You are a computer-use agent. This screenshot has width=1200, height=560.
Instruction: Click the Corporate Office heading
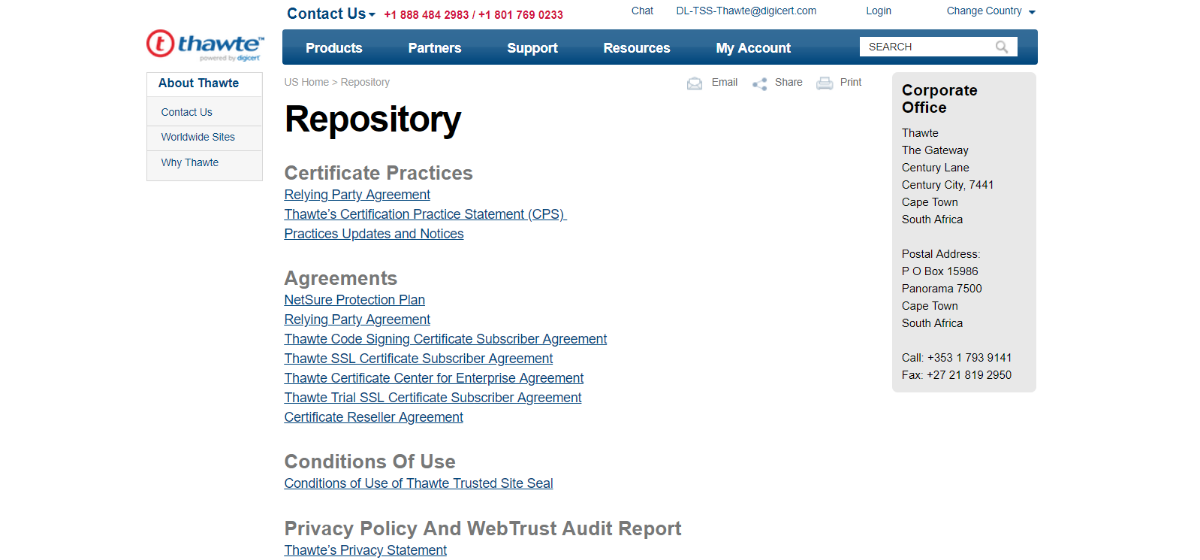coord(940,98)
